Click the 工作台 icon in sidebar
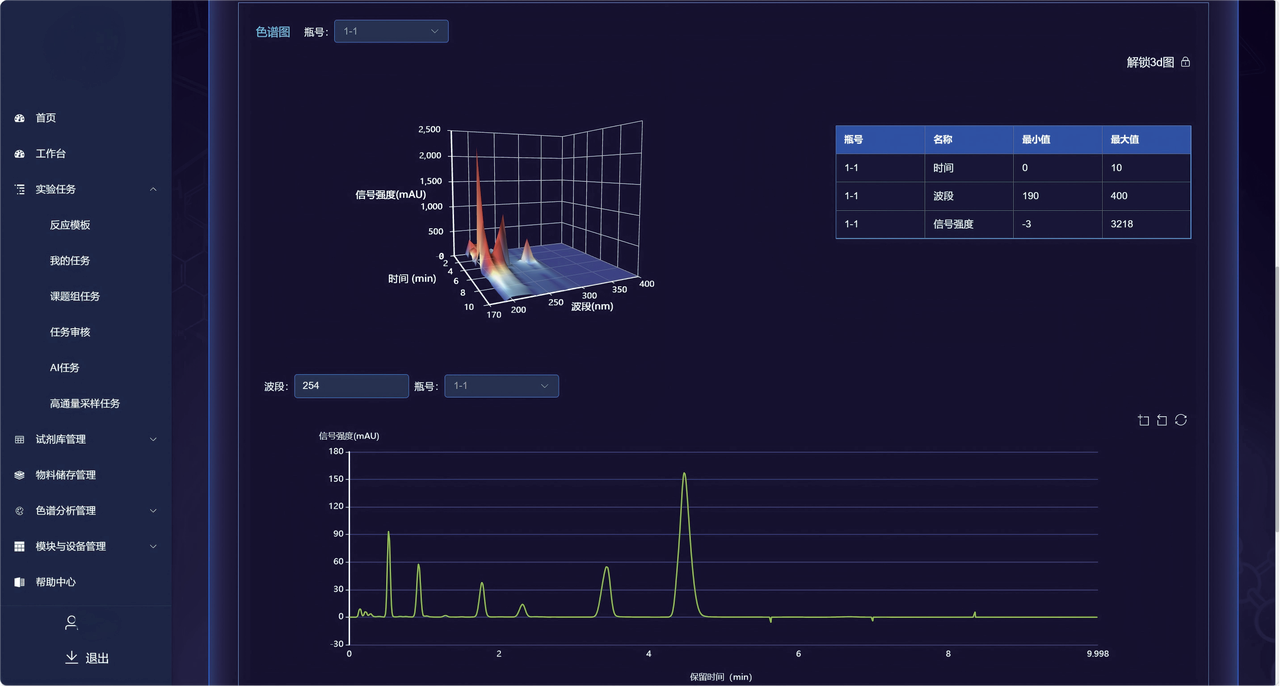1280x686 pixels. 20,154
